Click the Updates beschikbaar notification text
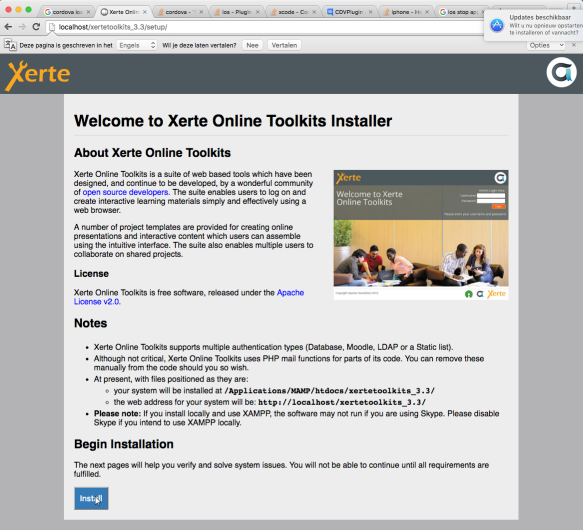 pyautogui.click(x=540, y=17)
